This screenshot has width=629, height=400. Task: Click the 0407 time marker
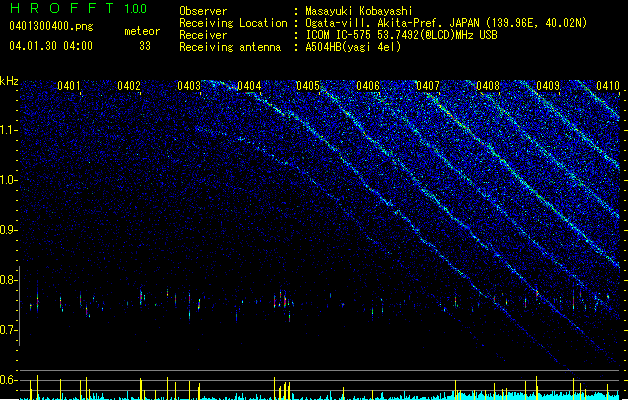428,86
